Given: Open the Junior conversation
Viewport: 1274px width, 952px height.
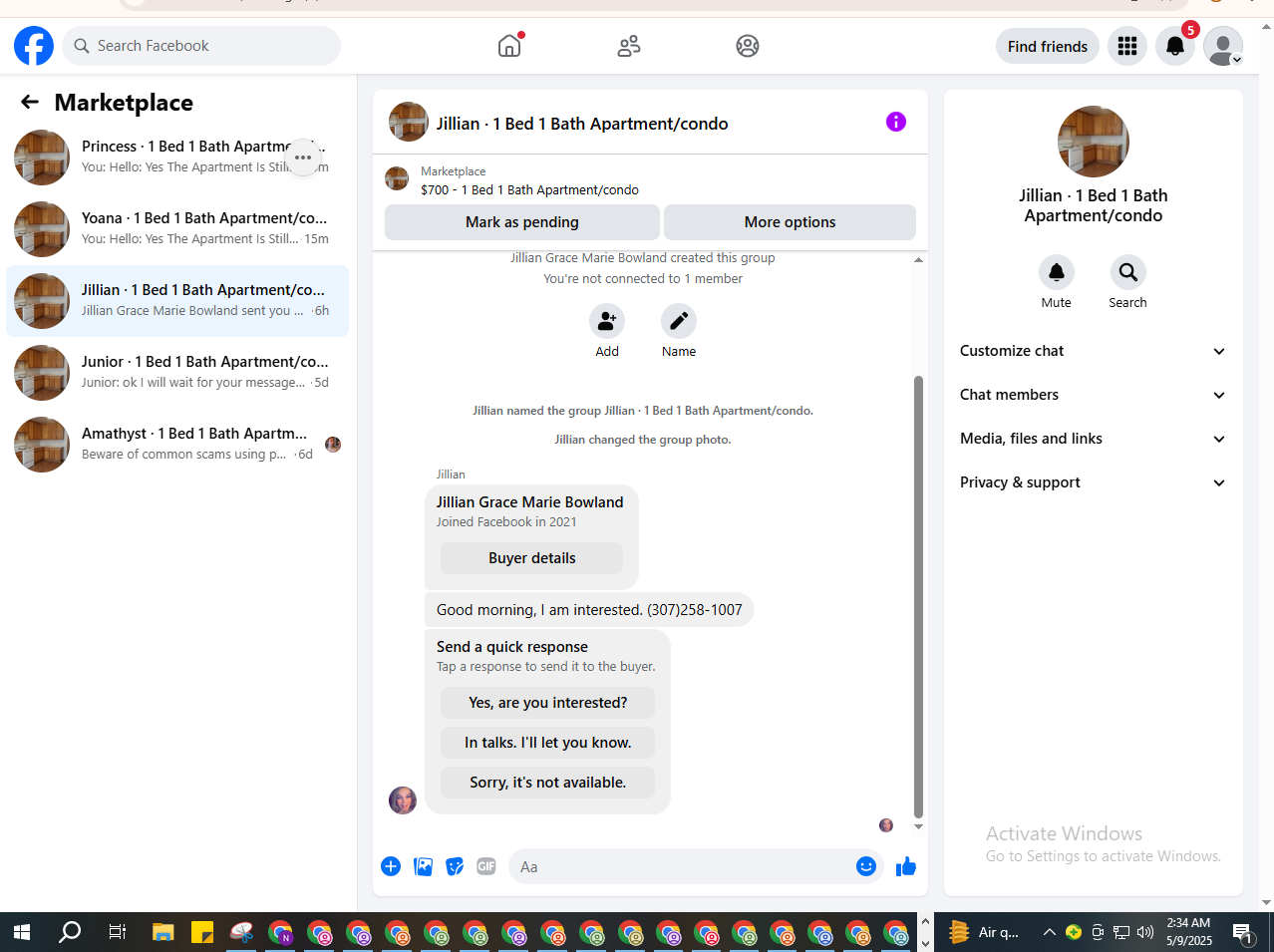Looking at the screenshot, I should (177, 373).
